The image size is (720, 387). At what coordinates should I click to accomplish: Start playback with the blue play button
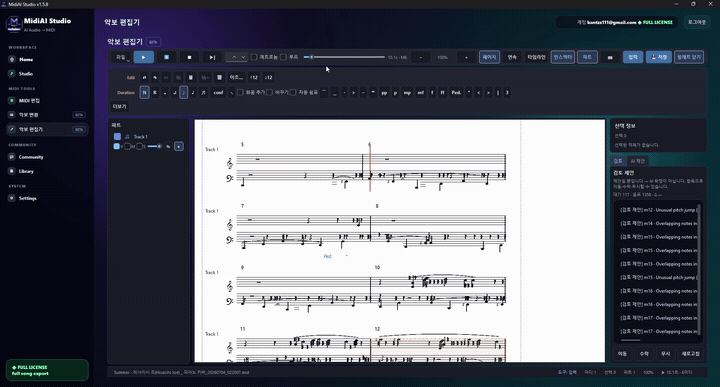tap(144, 57)
